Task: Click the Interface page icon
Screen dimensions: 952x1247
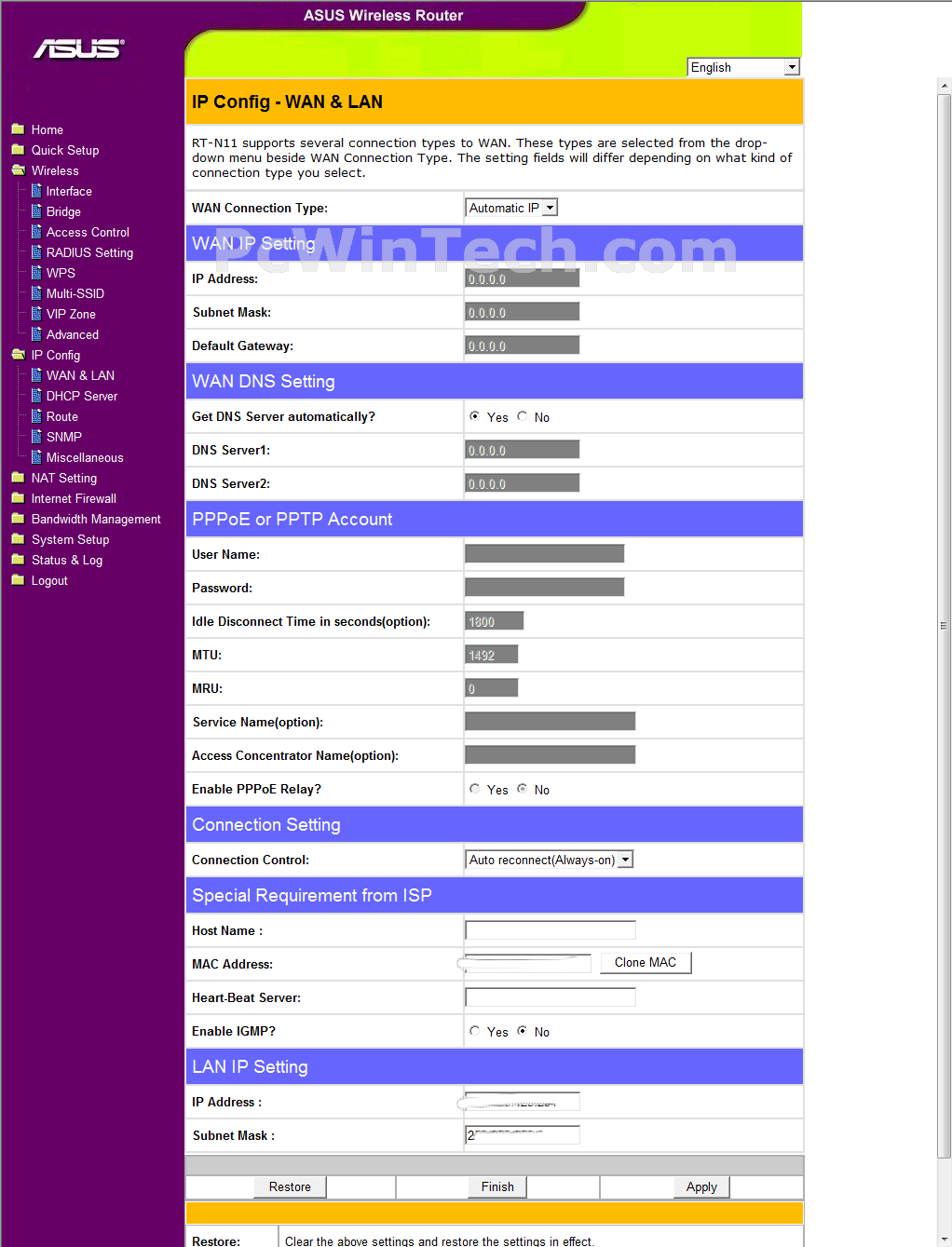Action: pos(36,191)
